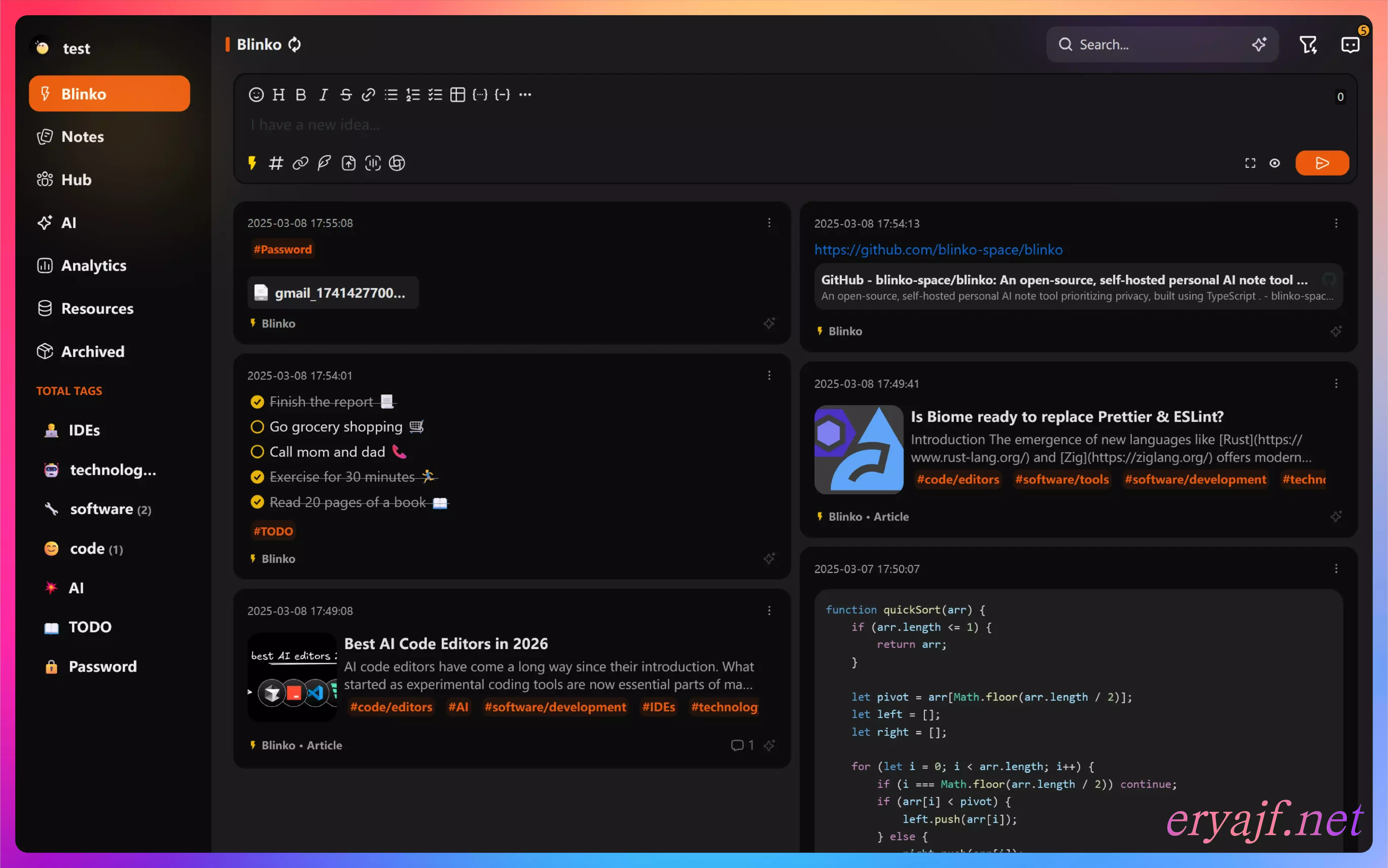This screenshot has width=1388, height=868.
Task: Click the AI writing feather icon
Action: tap(324, 163)
